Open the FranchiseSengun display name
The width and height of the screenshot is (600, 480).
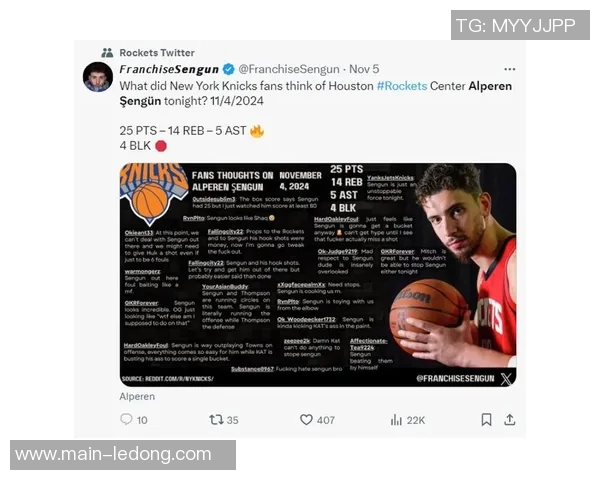click(169, 69)
